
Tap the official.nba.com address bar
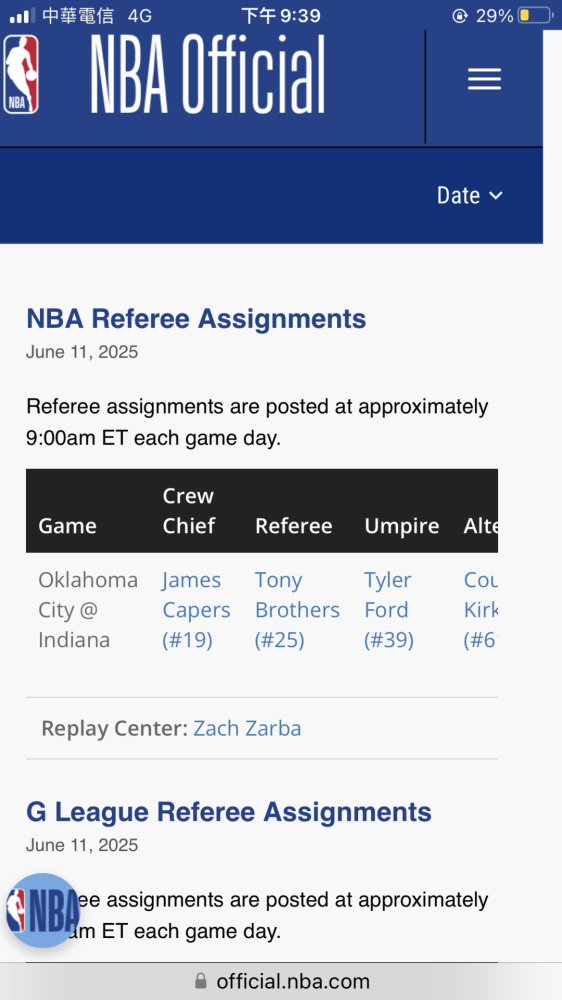(281, 981)
